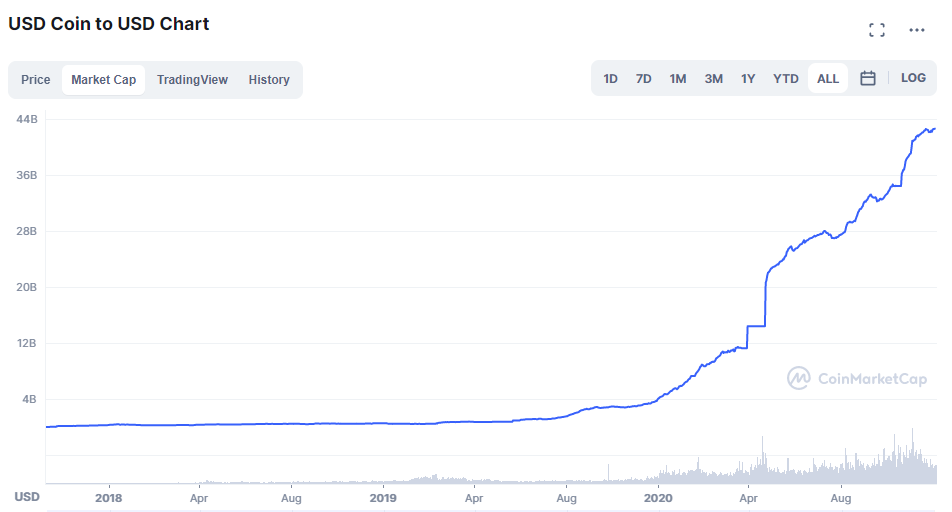Image resolution: width=952 pixels, height=512 pixels.
Task: Click the 2019 x-axis label
Action: point(383,498)
